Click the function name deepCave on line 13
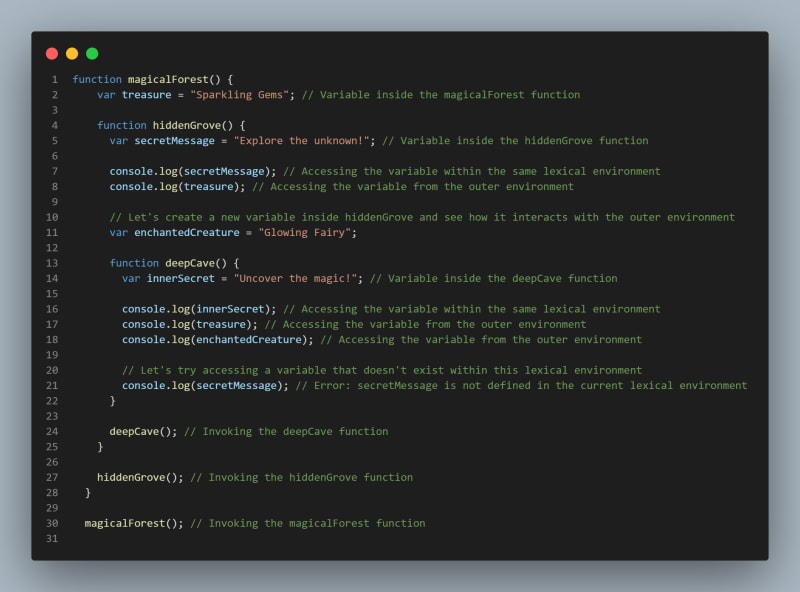800x592 pixels. coord(190,263)
